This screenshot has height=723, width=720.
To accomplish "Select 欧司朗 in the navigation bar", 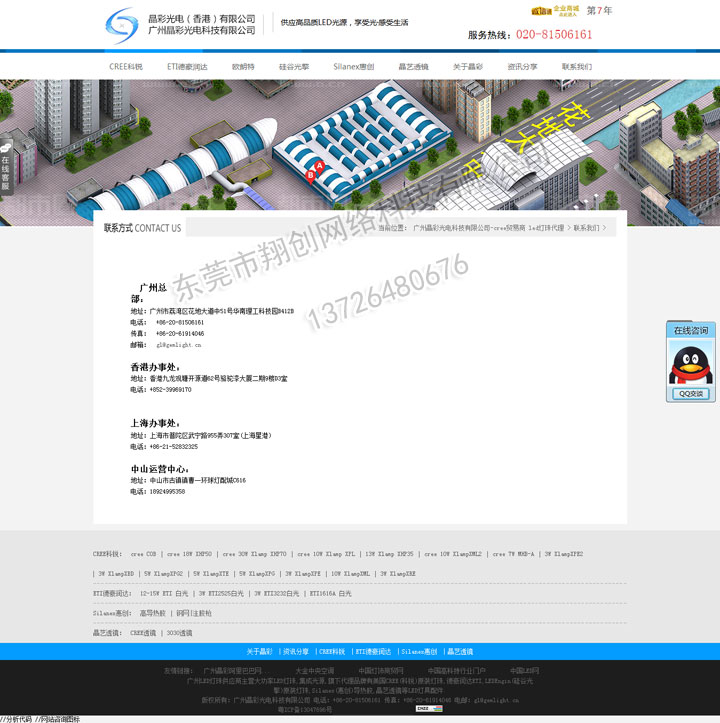I will coord(243,67).
